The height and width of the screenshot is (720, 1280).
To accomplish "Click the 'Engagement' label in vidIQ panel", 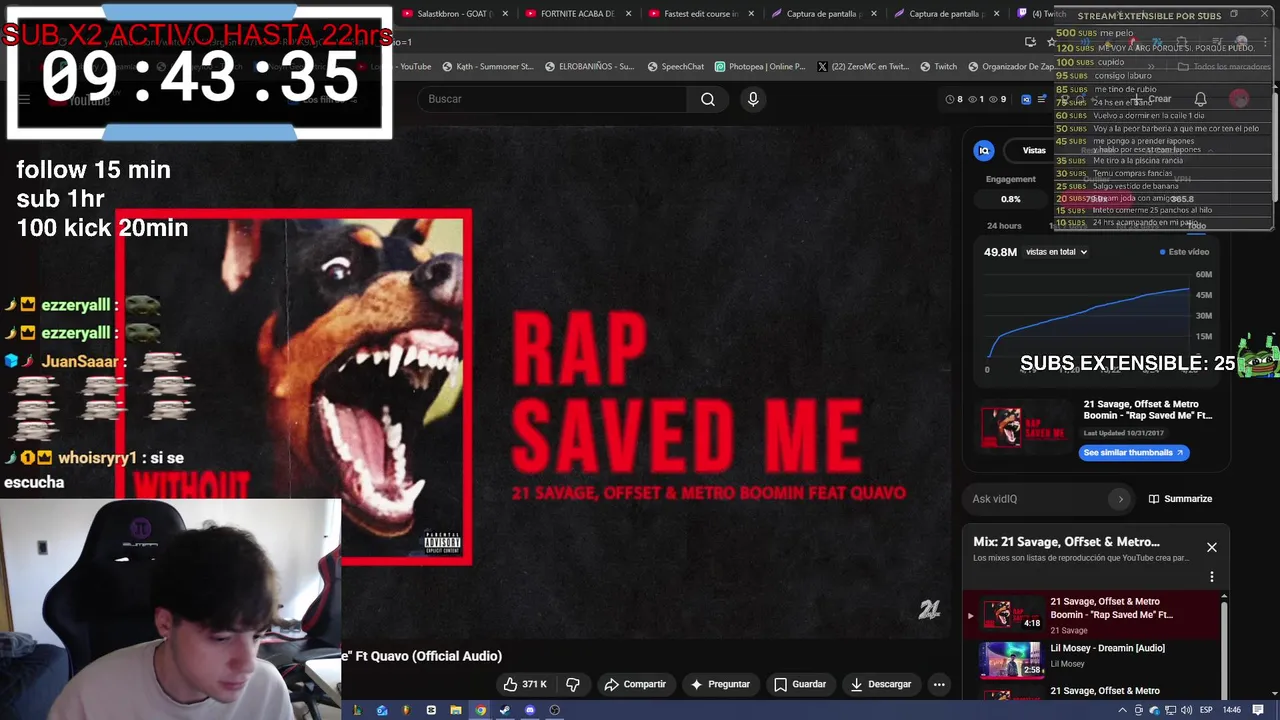I will (1010, 179).
